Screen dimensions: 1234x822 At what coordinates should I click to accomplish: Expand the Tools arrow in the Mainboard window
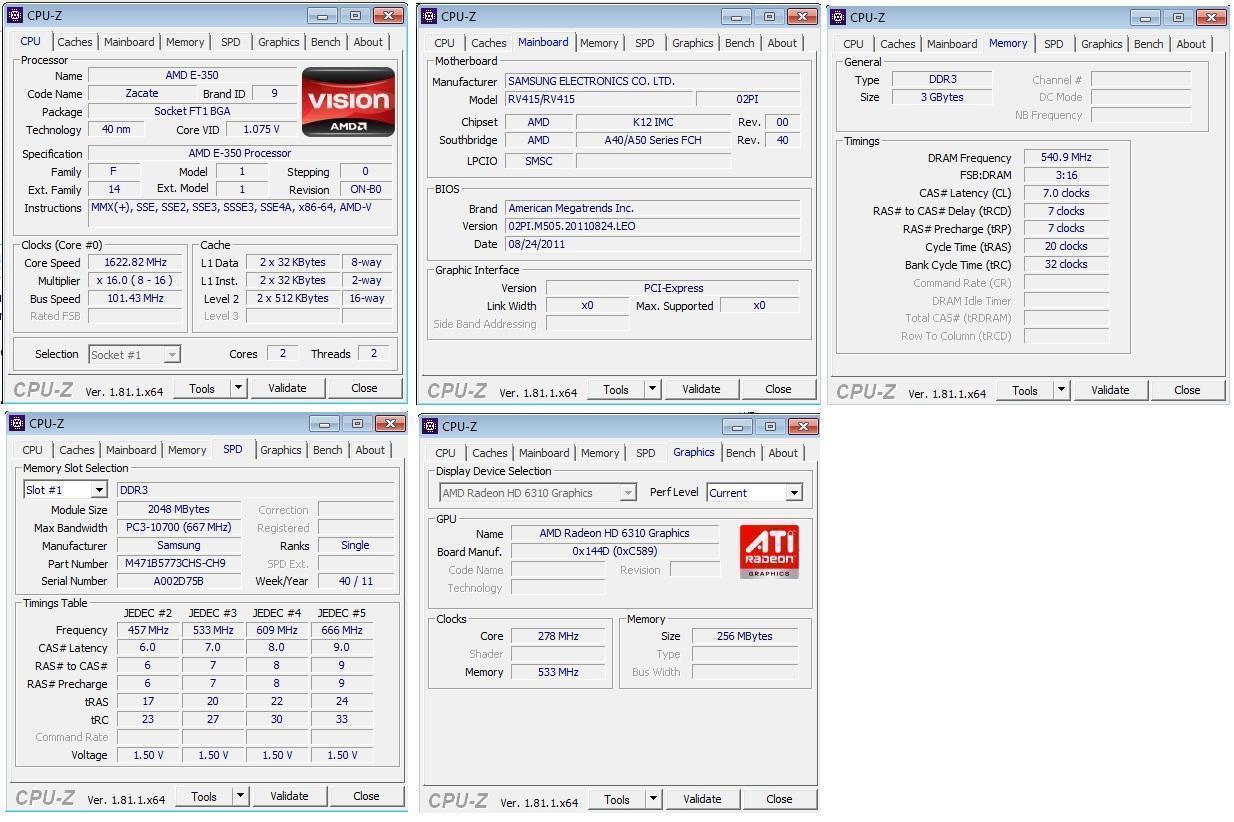click(652, 389)
